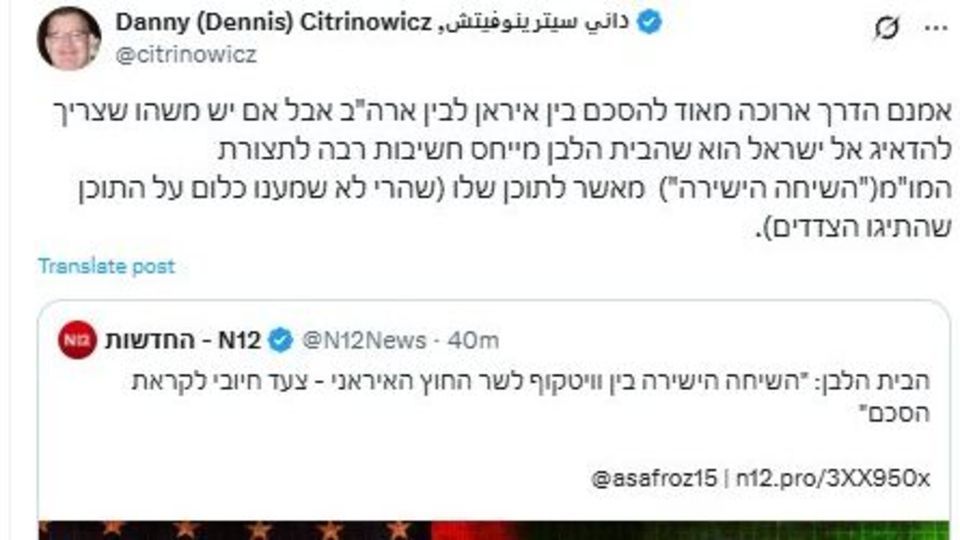Click the verified badge next to N12 name

[x=281, y=341]
